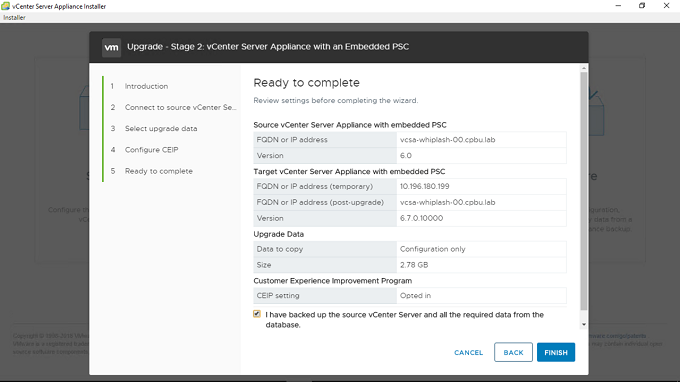Select step 4 Configure CEIP
Image resolution: width=680 pixels, height=382 pixels.
click(x=151, y=150)
